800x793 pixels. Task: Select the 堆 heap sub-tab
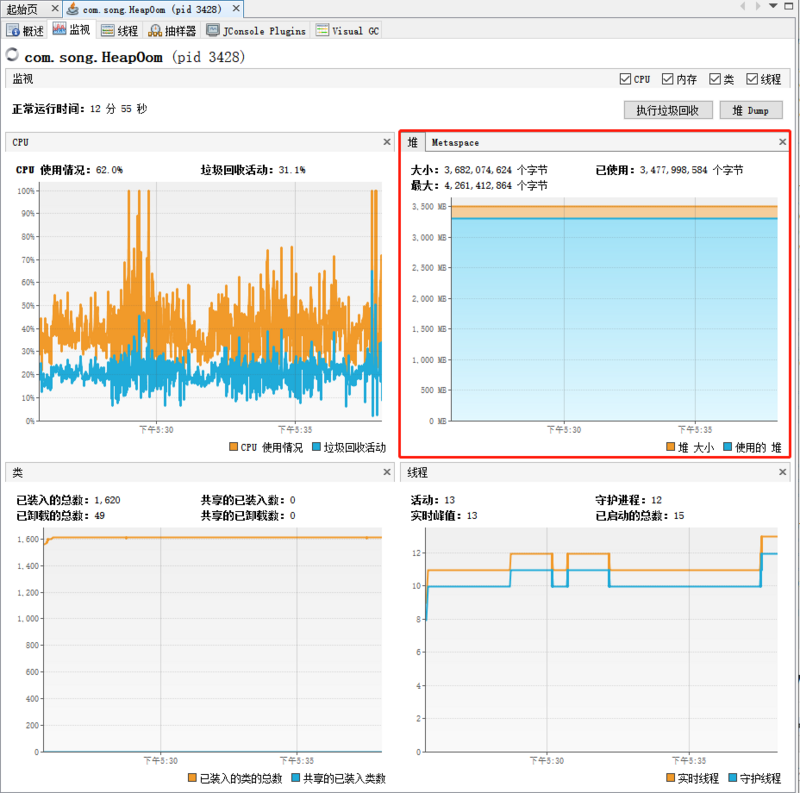tap(413, 142)
